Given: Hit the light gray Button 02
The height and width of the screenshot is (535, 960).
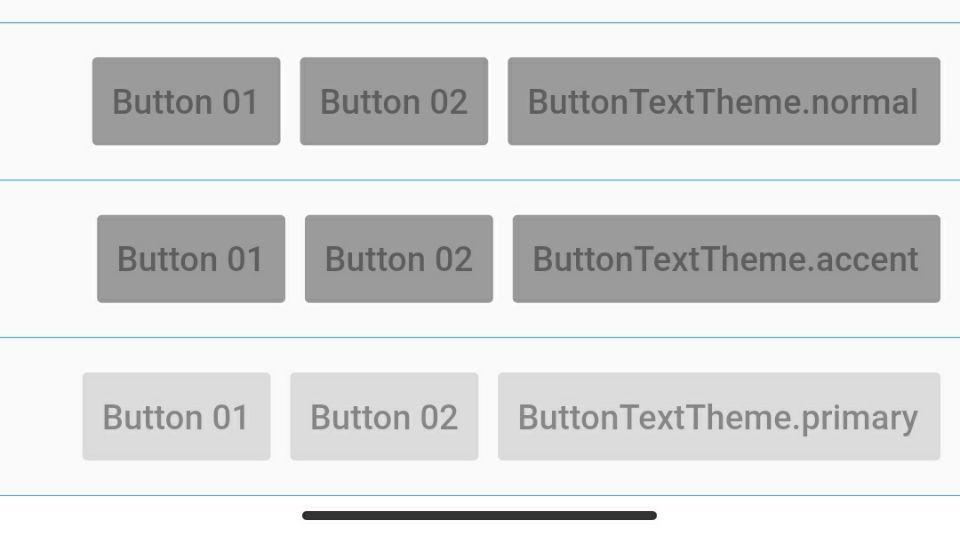Looking at the screenshot, I should [384, 417].
